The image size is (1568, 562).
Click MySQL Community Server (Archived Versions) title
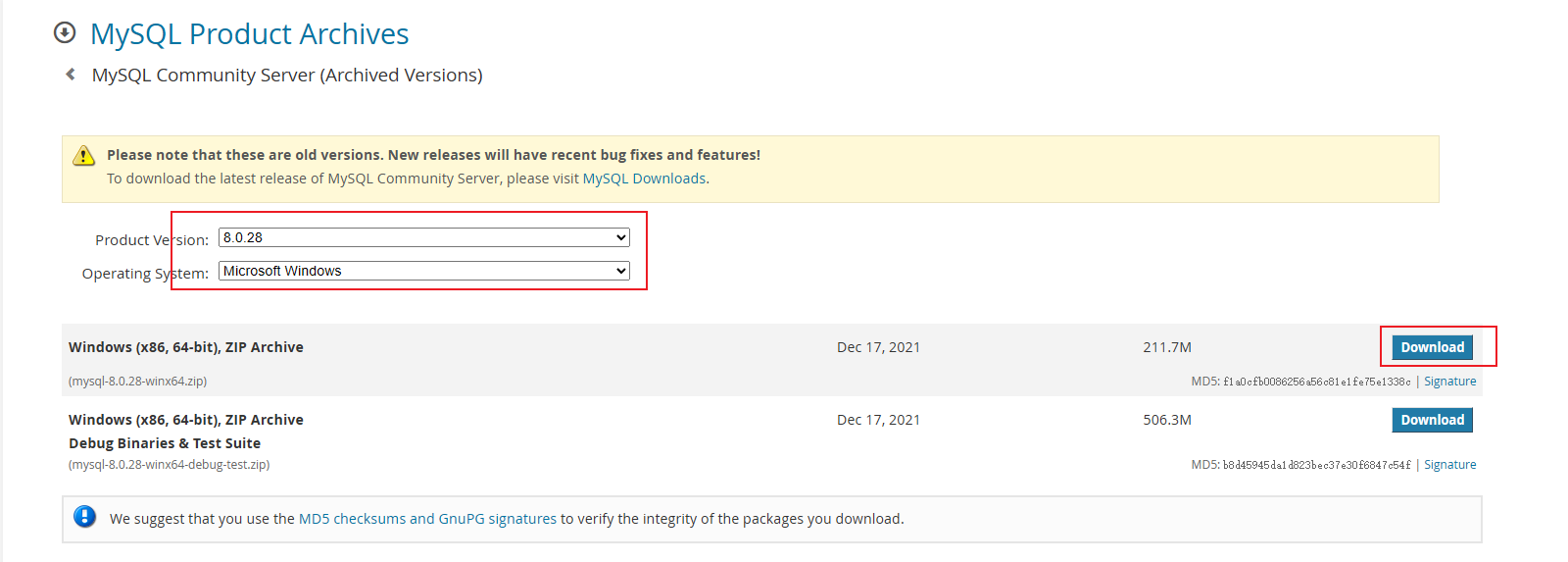click(x=287, y=76)
